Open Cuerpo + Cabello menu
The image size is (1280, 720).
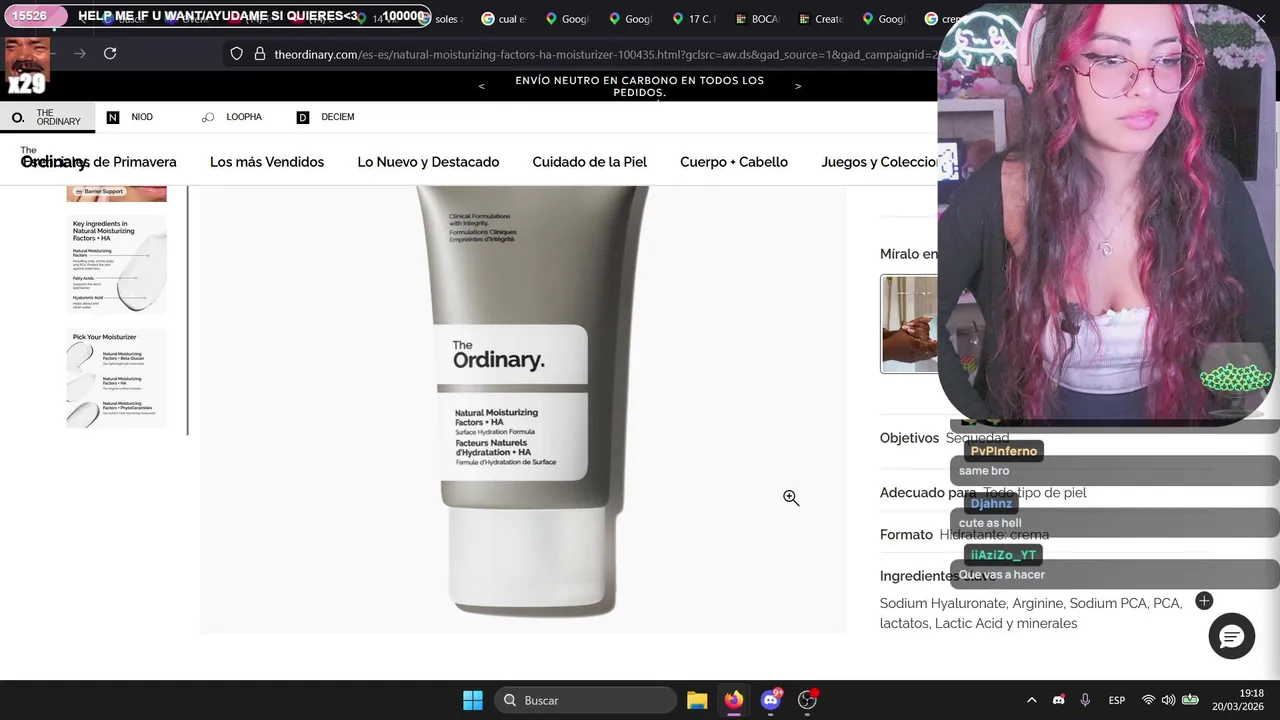[734, 162]
